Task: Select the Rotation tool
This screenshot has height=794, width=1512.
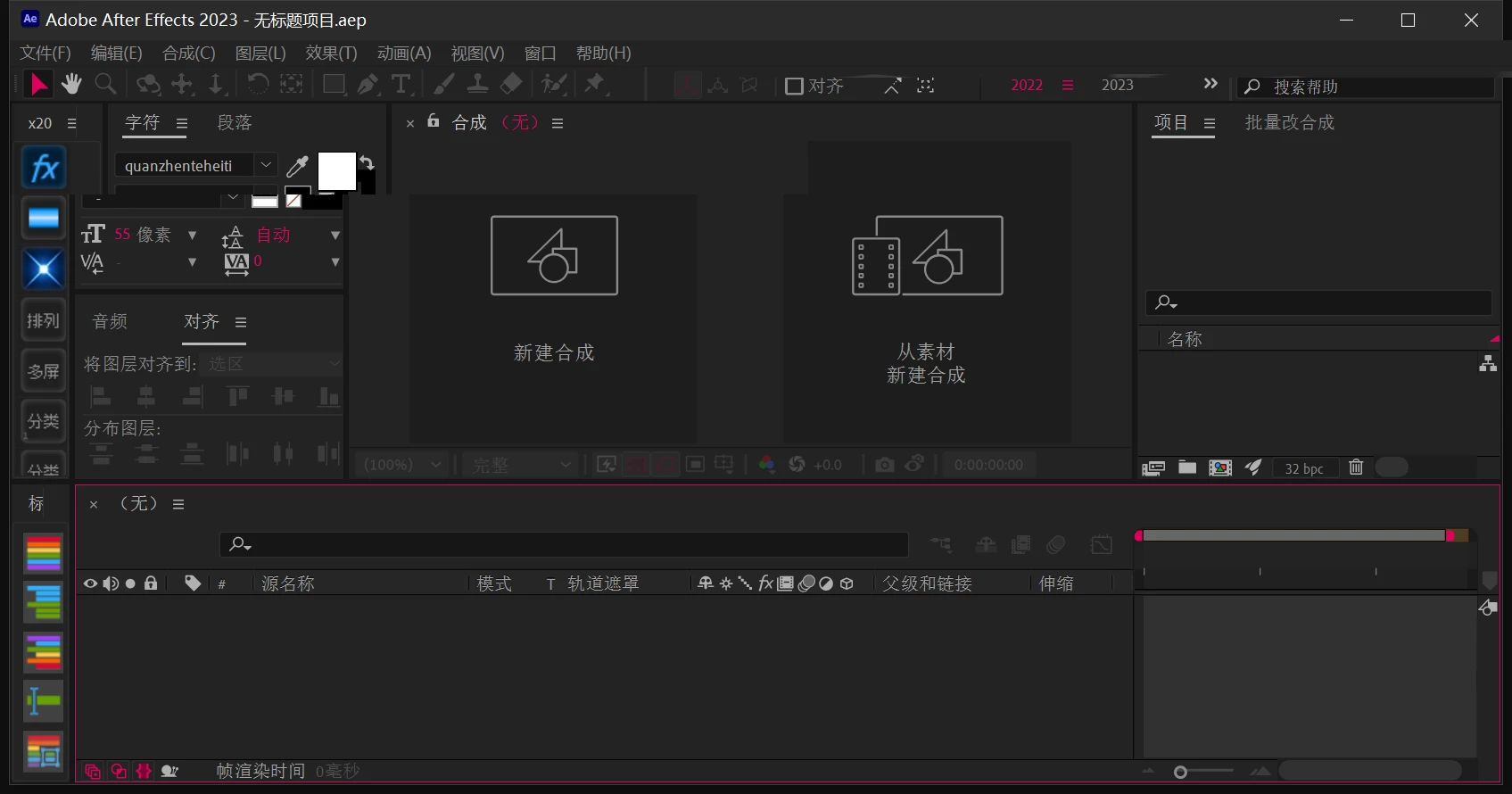Action: click(258, 84)
